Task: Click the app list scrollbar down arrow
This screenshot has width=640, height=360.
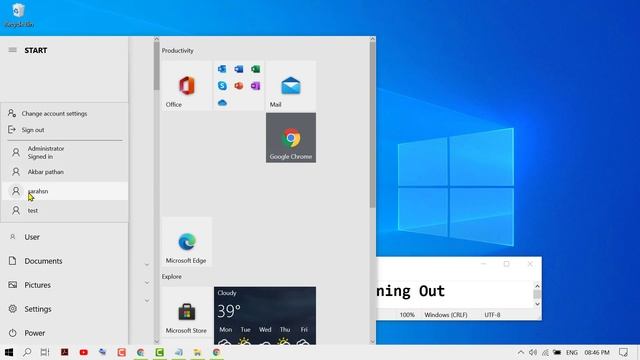Action: (x=156, y=341)
